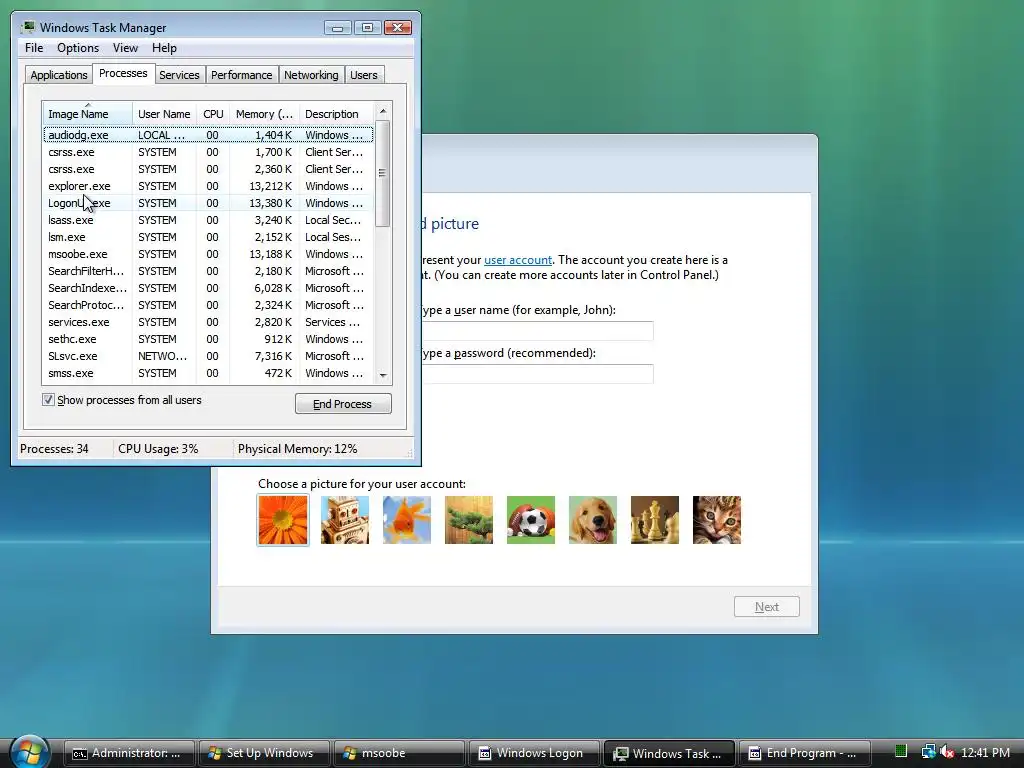Screen dimensions: 1024x768
Task: Click the process list scrollbar thumb
Action: coord(383,173)
